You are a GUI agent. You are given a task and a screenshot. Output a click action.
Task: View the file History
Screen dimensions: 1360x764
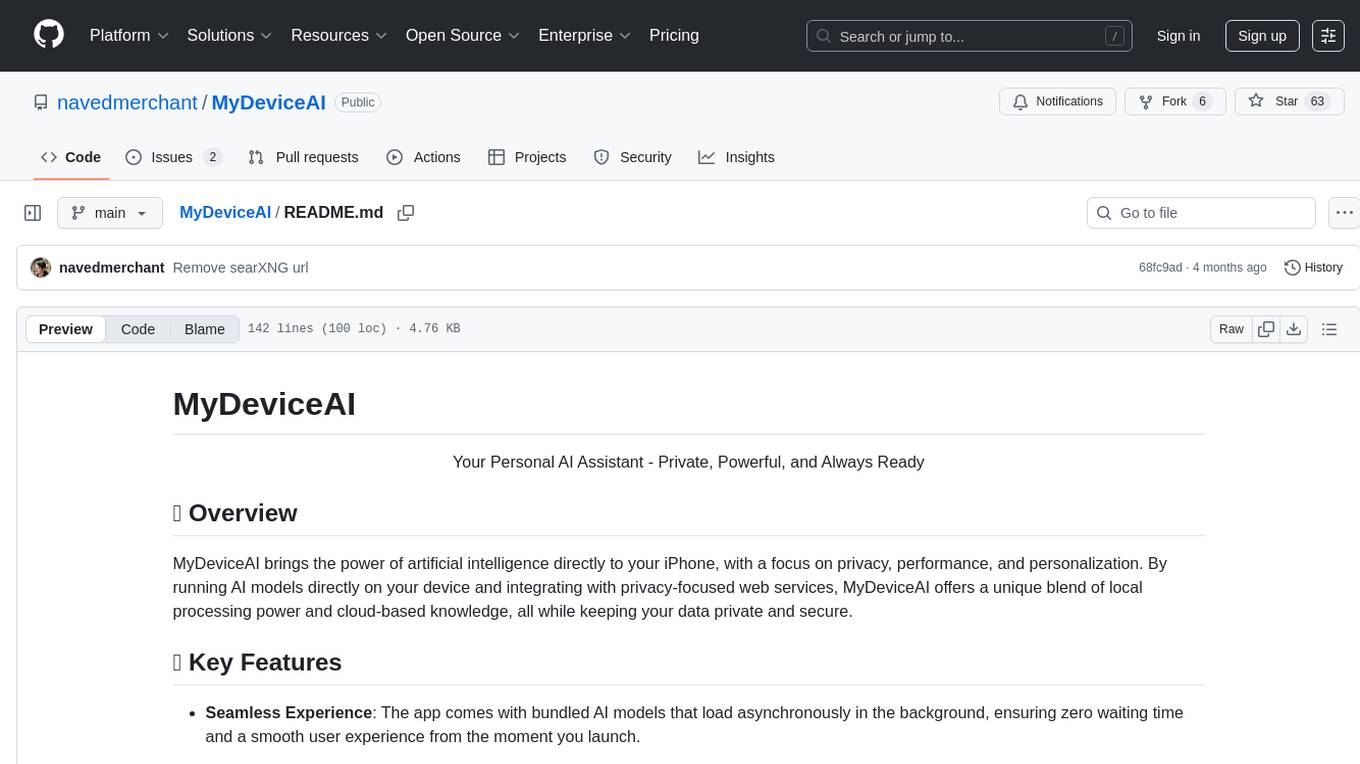pos(1313,268)
